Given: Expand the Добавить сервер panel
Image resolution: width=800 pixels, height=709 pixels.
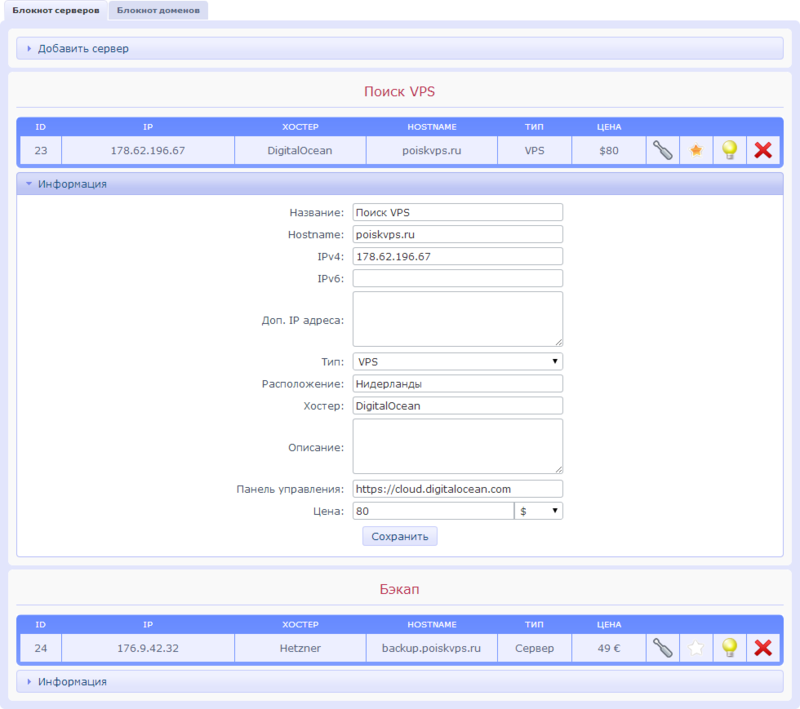Looking at the screenshot, I should (400, 48).
